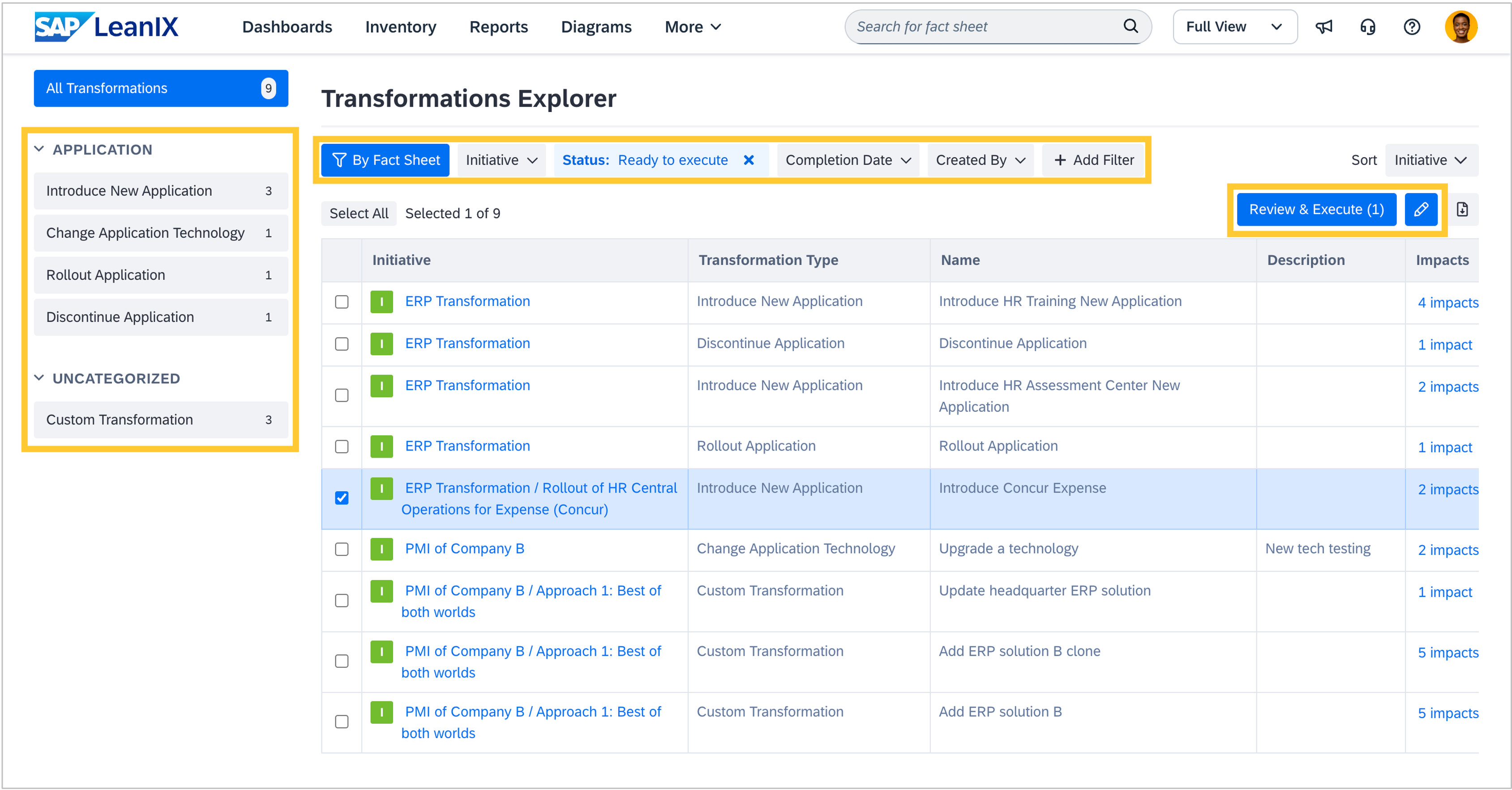The width and height of the screenshot is (1512, 790).
Task: Open the More navigation menu
Action: pos(692,27)
